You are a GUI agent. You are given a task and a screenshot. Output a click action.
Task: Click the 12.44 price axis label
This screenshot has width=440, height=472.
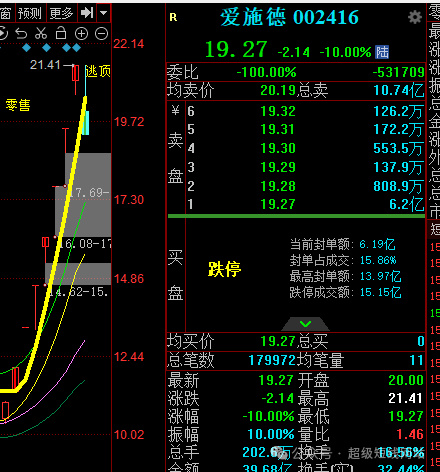tap(129, 357)
